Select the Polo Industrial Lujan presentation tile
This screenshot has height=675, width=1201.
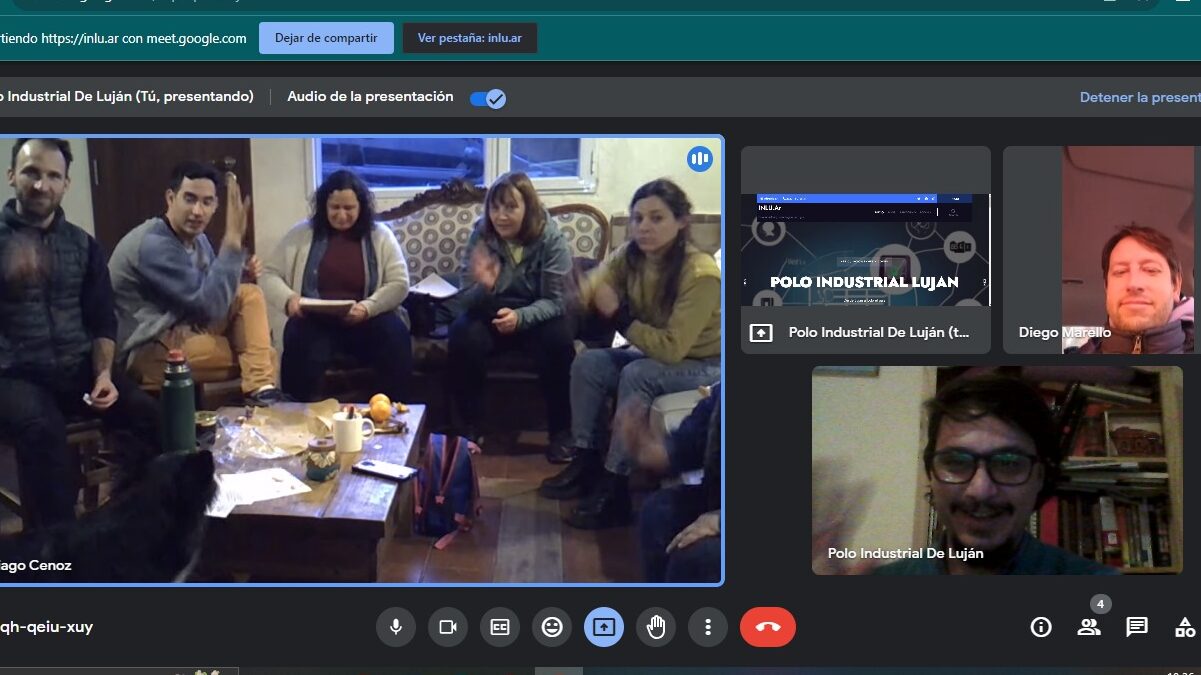[865, 250]
